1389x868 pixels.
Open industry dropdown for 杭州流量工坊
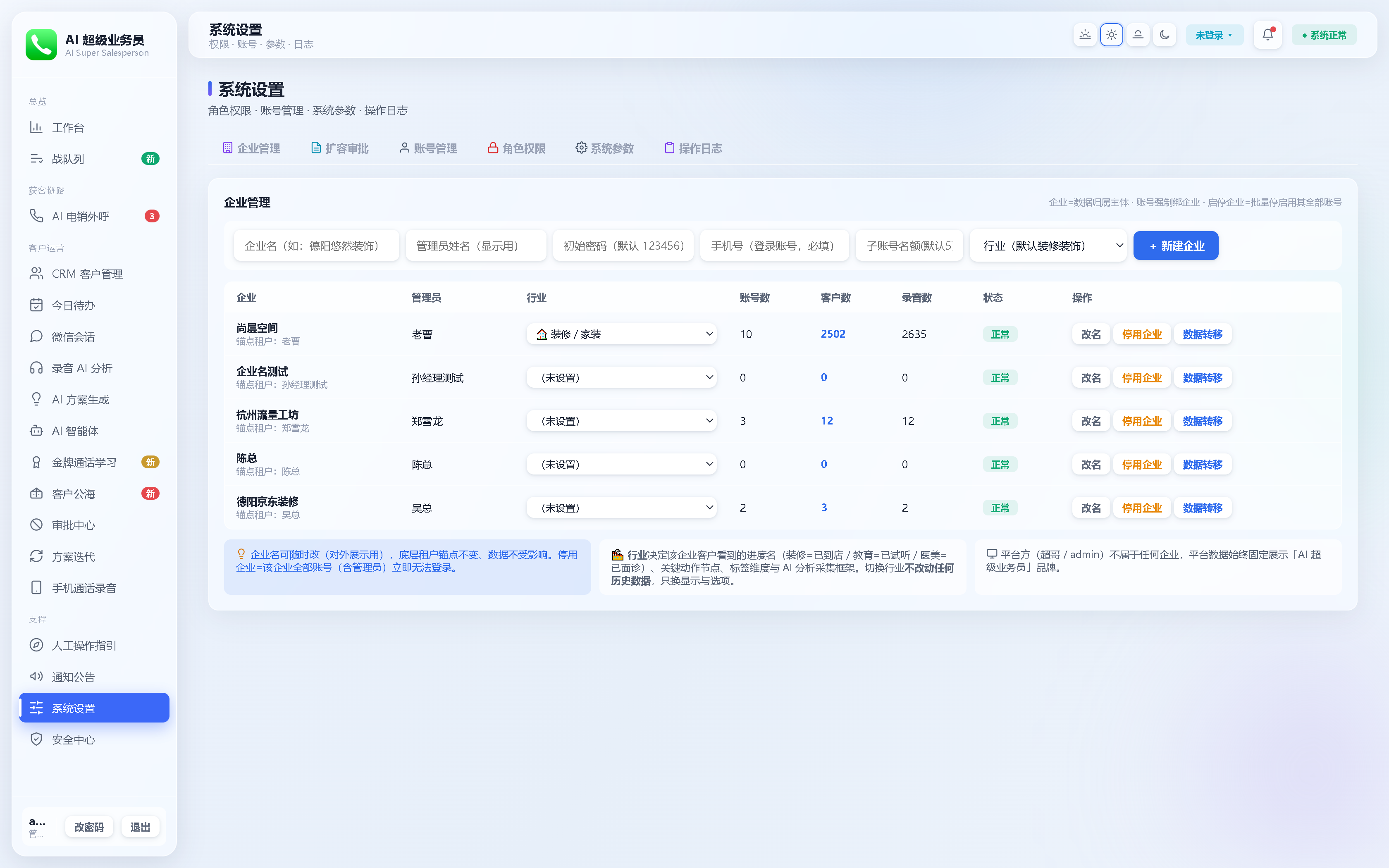pos(622,421)
